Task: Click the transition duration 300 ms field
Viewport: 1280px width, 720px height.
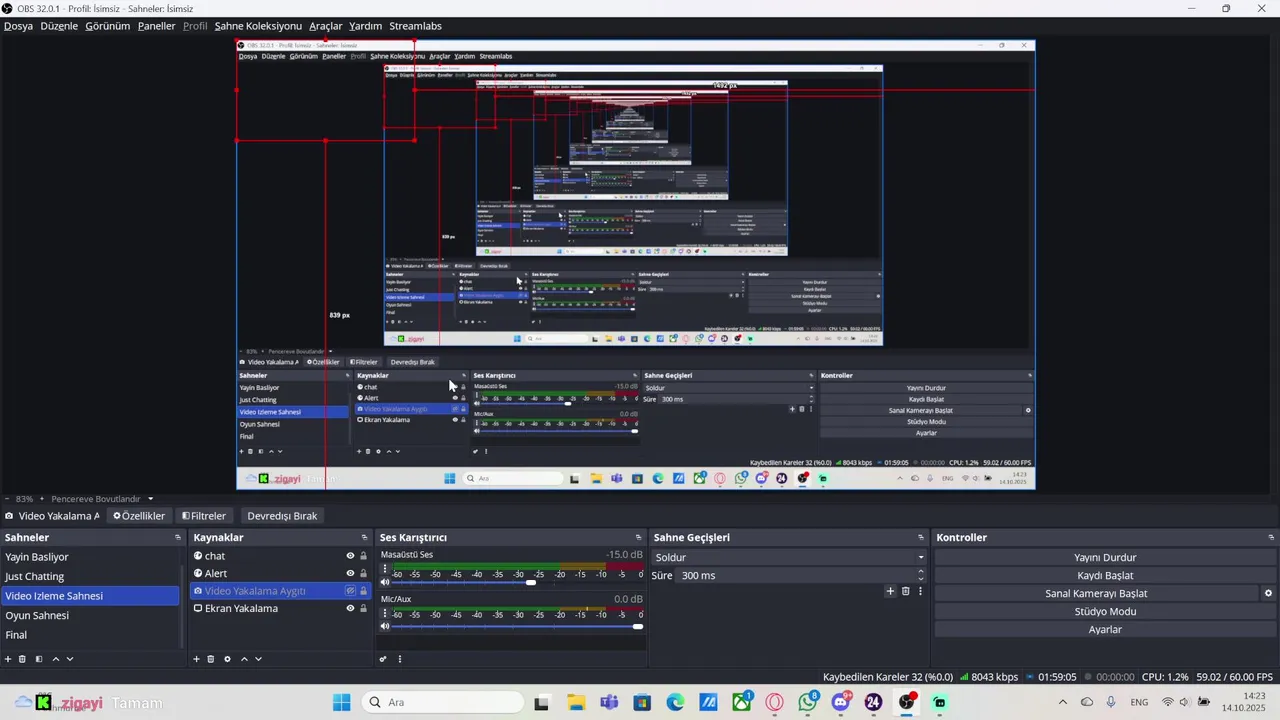Action: click(x=795, y=575)
